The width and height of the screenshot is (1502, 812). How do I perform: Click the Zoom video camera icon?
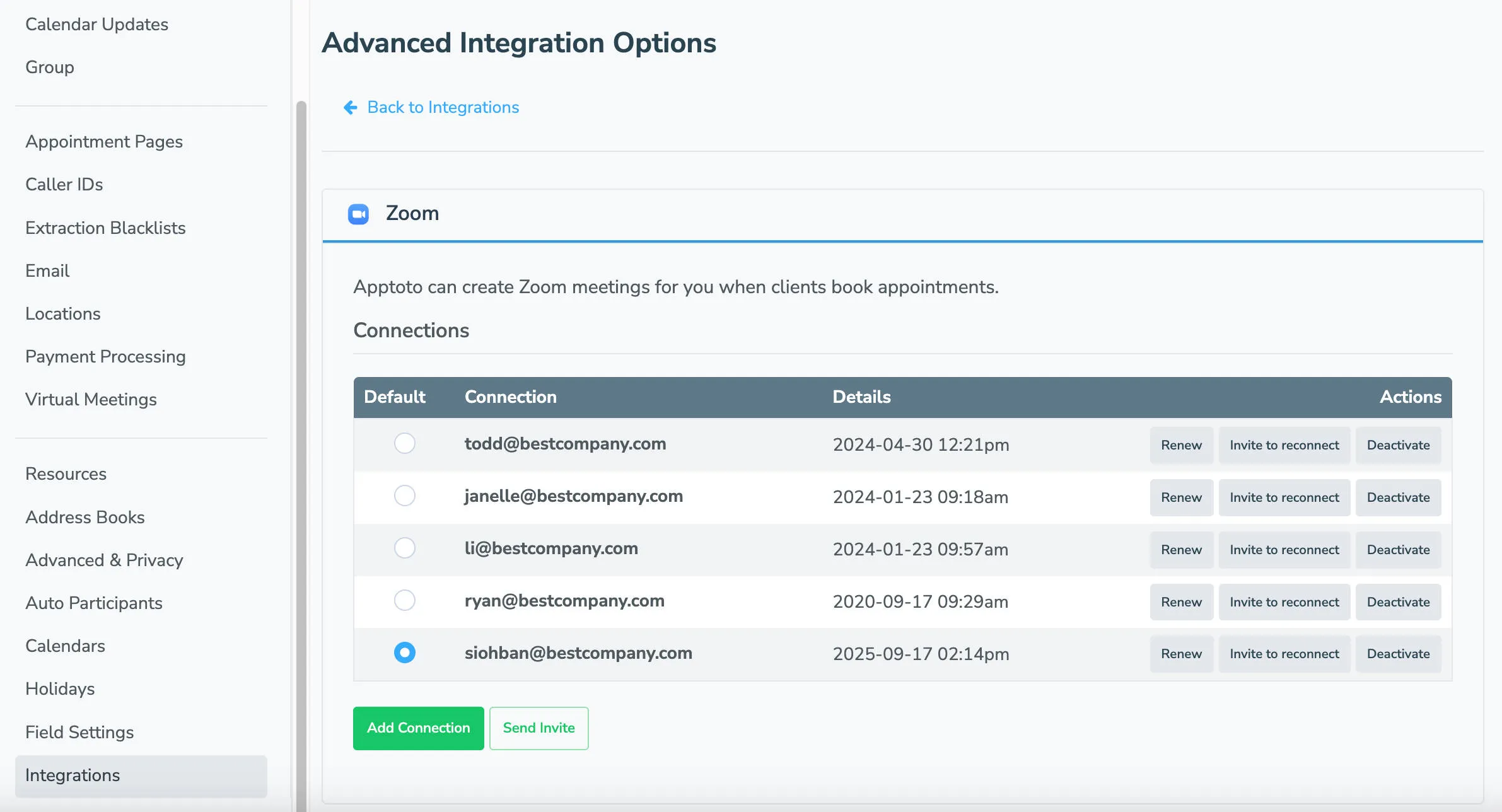(359, 214)
